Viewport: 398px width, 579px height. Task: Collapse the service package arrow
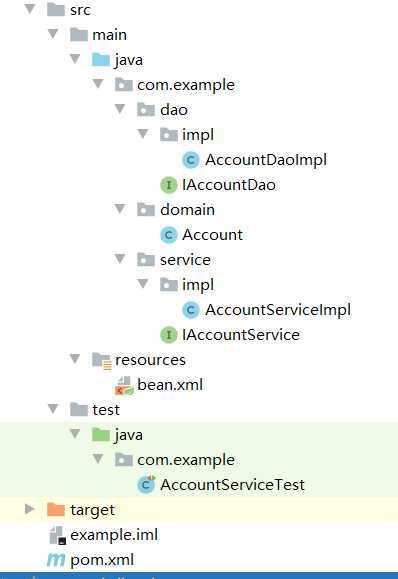120,258
